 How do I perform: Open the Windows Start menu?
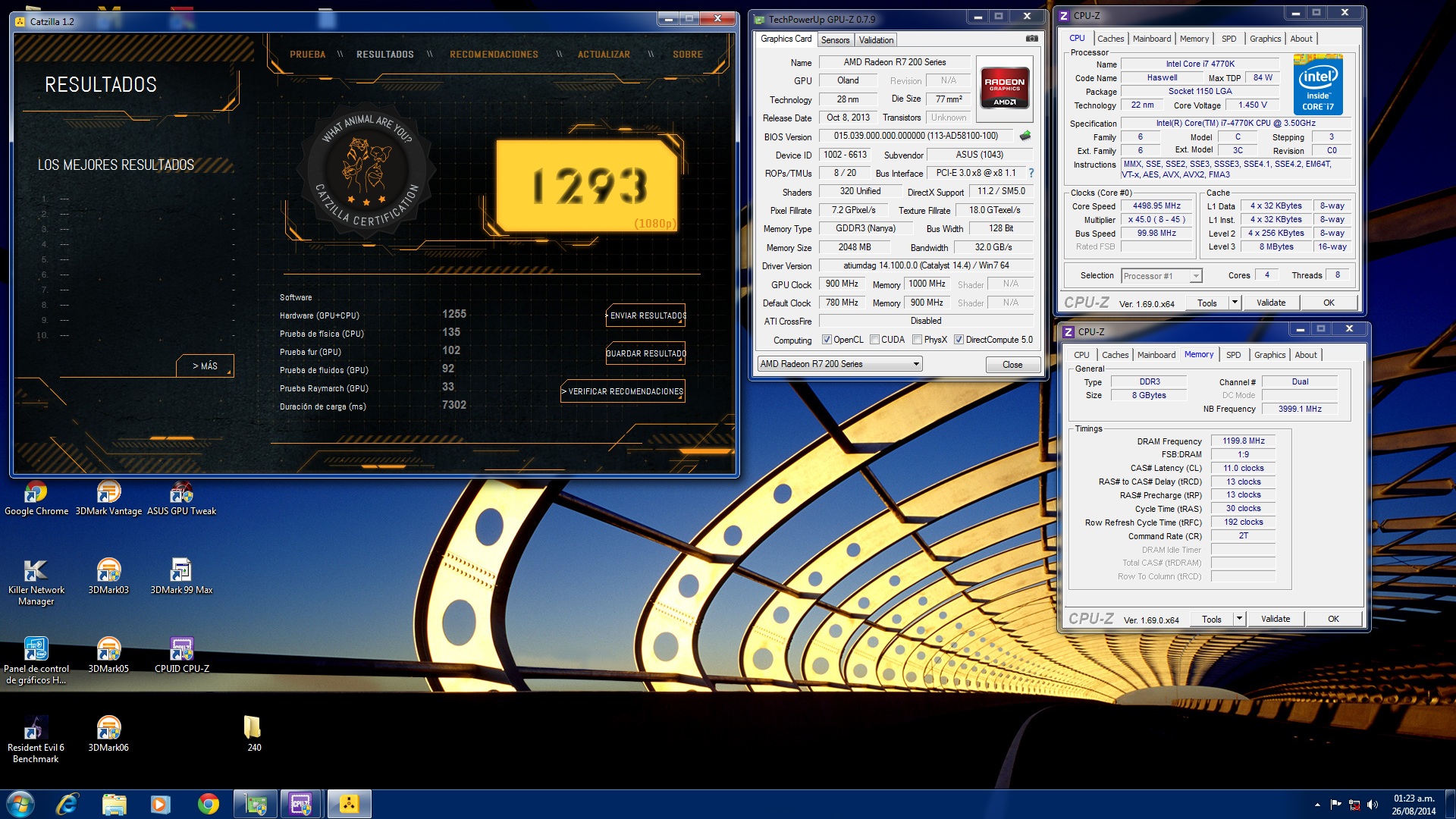(x=20, y=804)
